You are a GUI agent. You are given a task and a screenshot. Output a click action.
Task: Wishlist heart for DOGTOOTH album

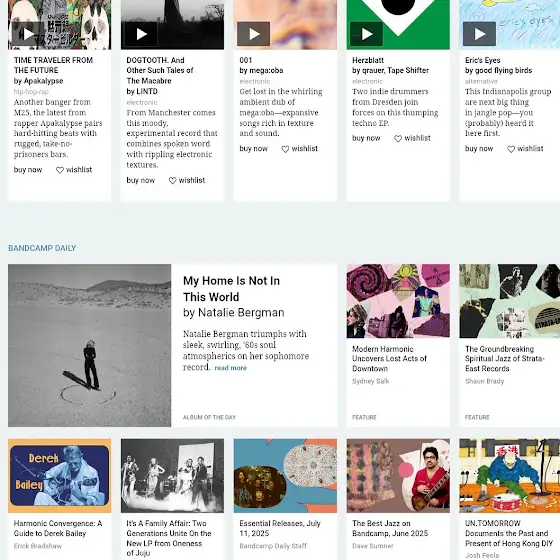coord(187,180)
